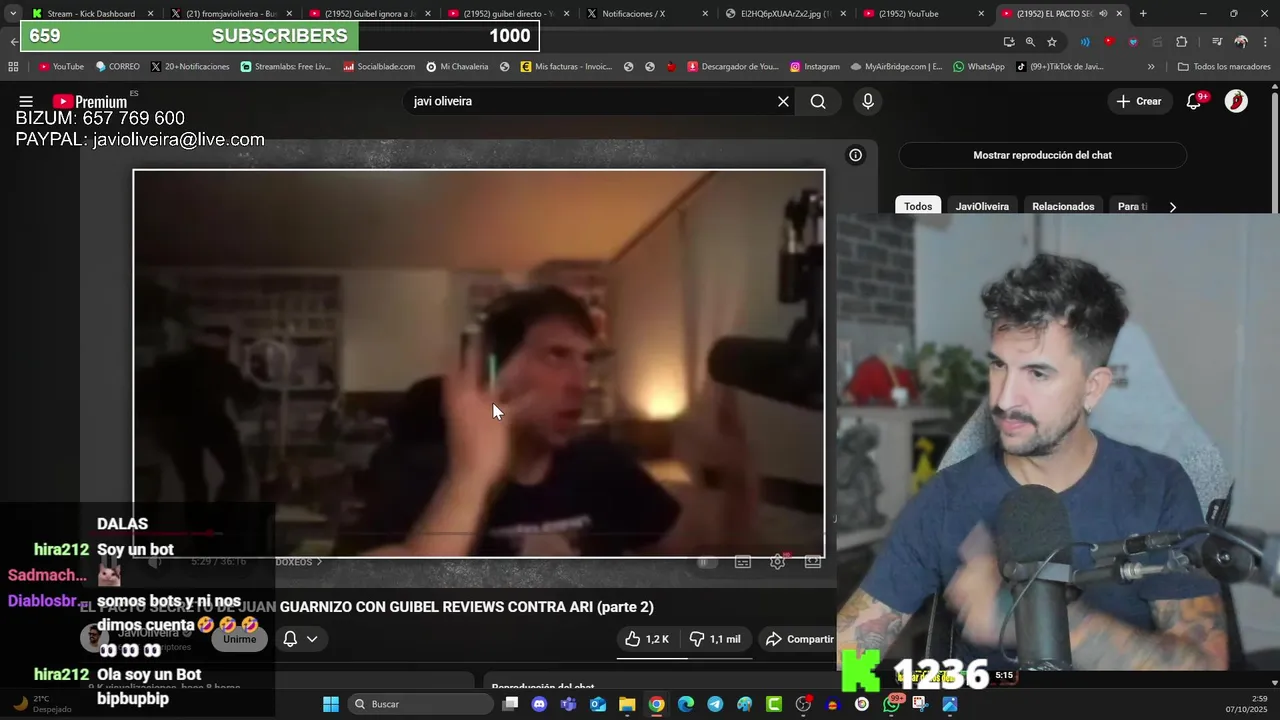Dislike the video with 1,1 mil
The image size is (1280, 720).
pyautogui.click(x=715, y=639)
